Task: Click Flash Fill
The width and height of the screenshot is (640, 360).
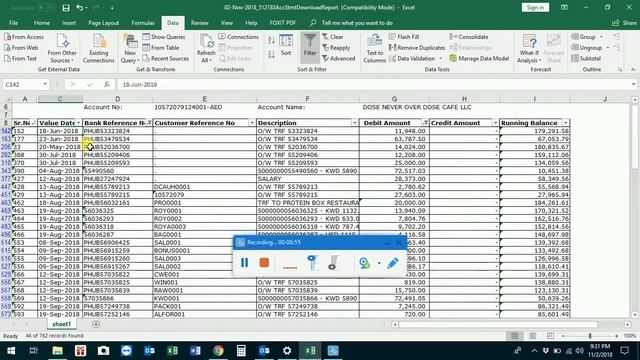Action: tap(404, 37)
